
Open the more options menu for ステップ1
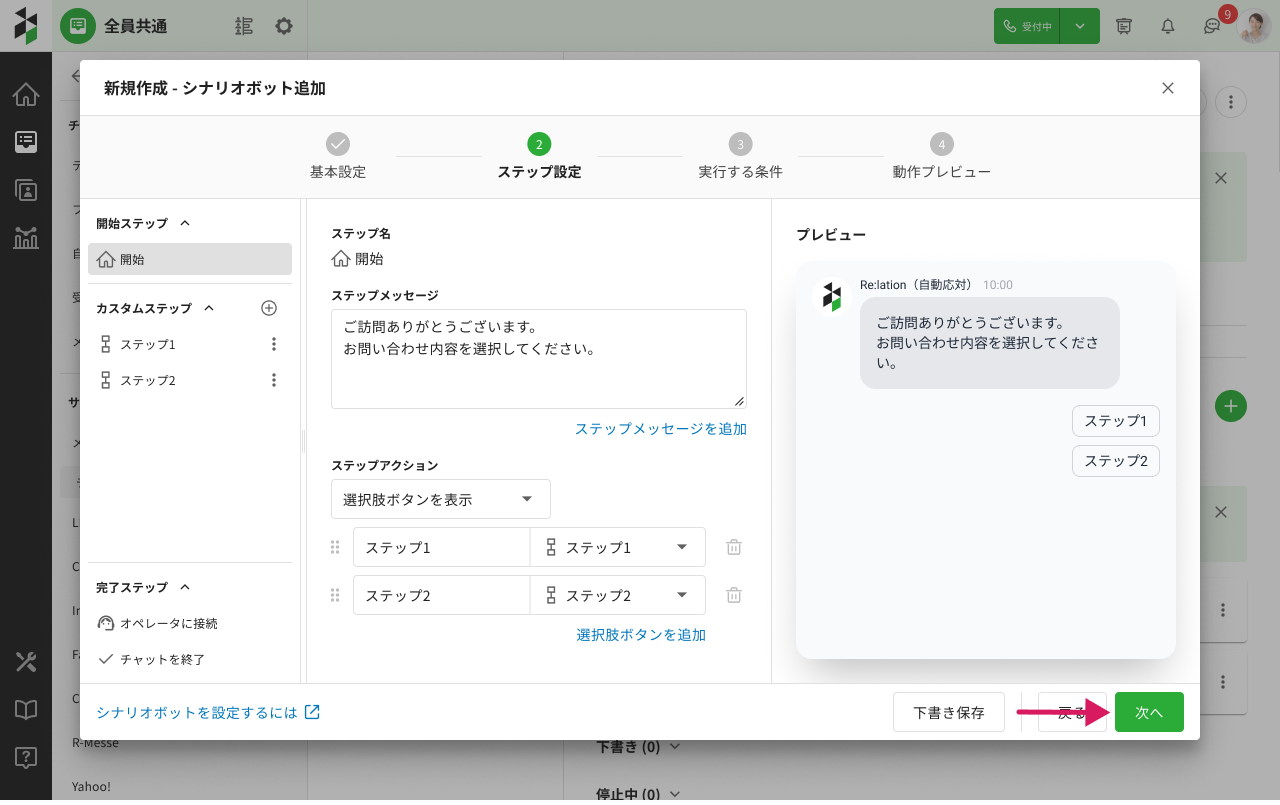[274, 344]
